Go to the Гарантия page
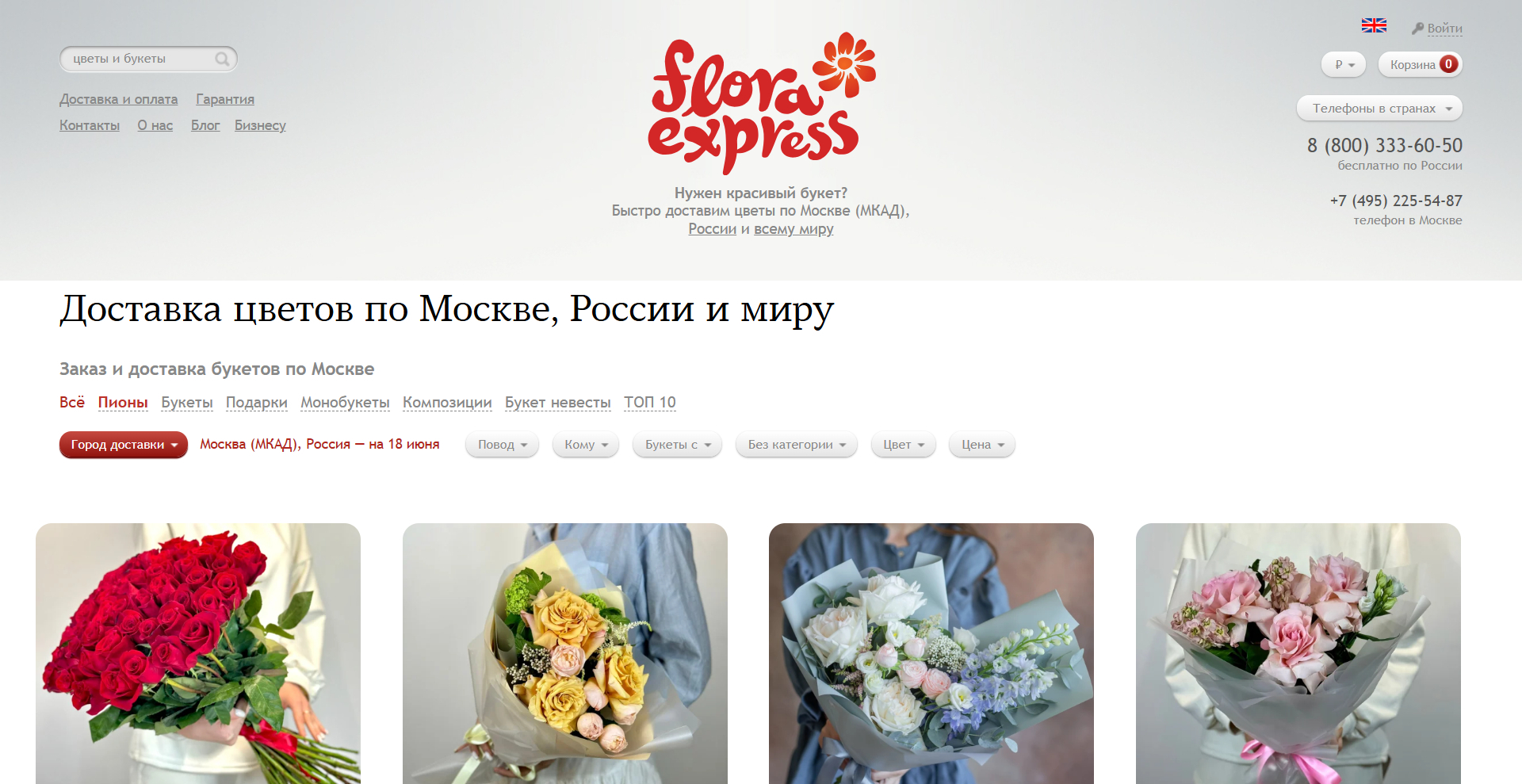Image resolution: width=1522 pixels, height=784 pixels. (x=225, y=99)
